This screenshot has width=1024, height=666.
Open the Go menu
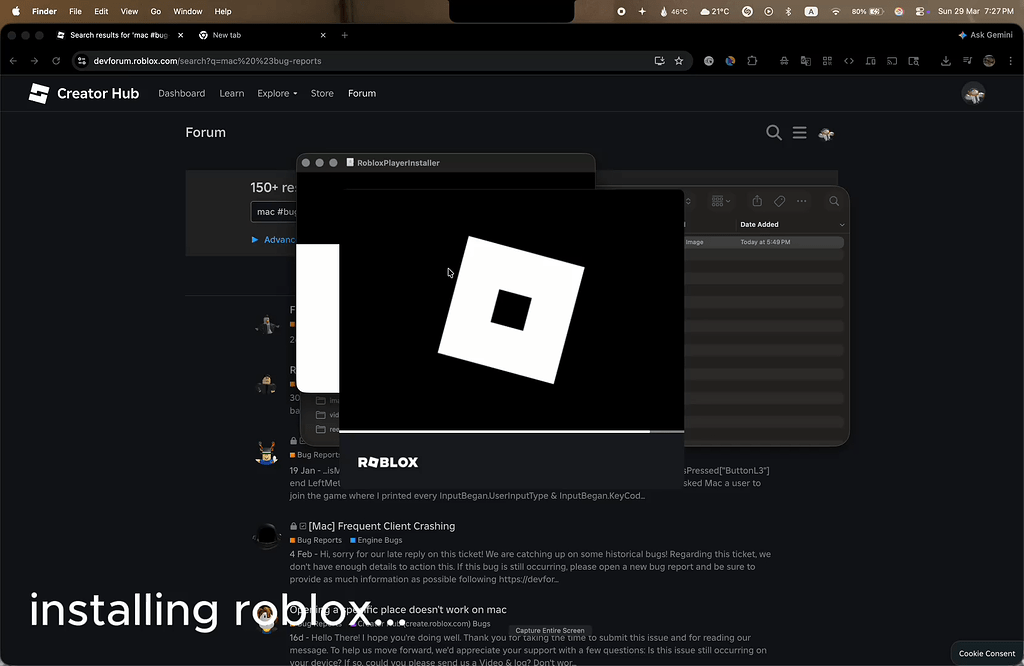tap(155, 11)
